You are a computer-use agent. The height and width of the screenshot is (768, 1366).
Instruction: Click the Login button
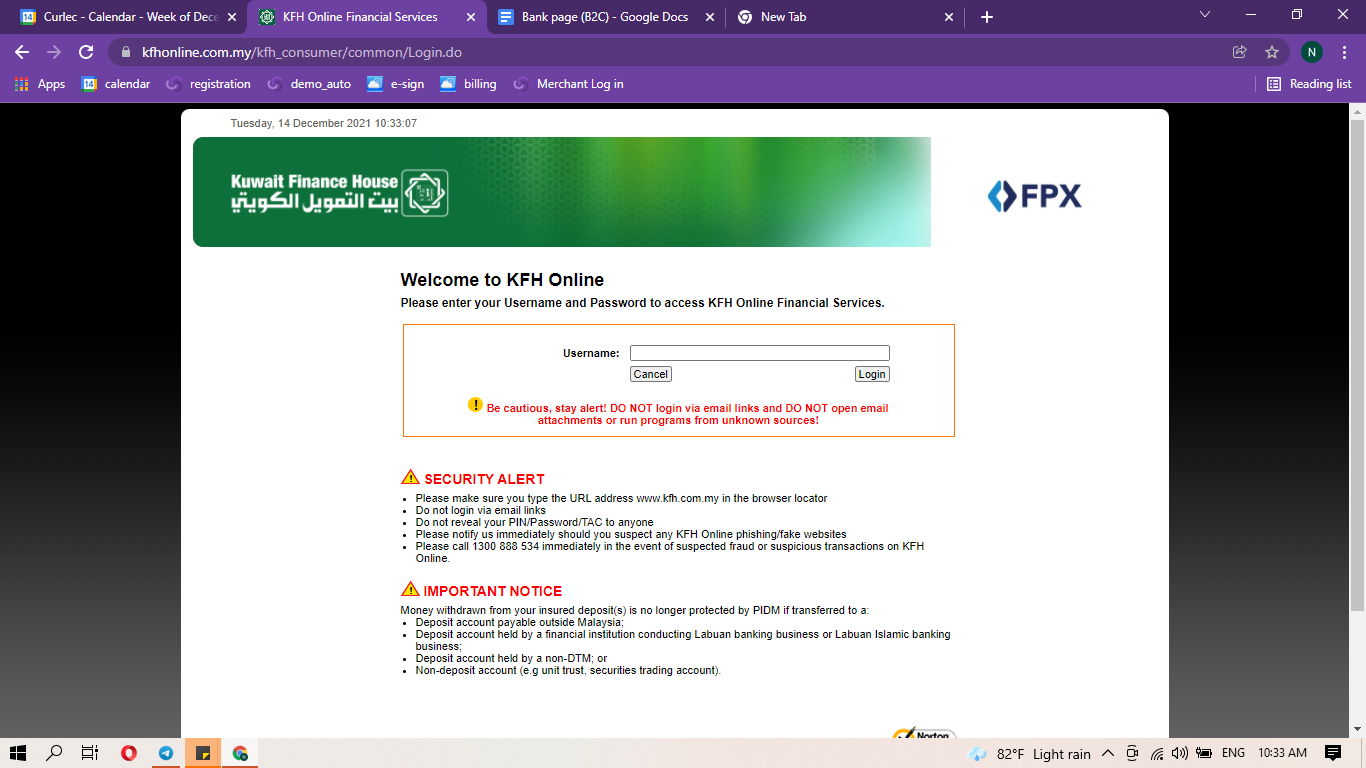pyautogui.click(x=872, y=374)
